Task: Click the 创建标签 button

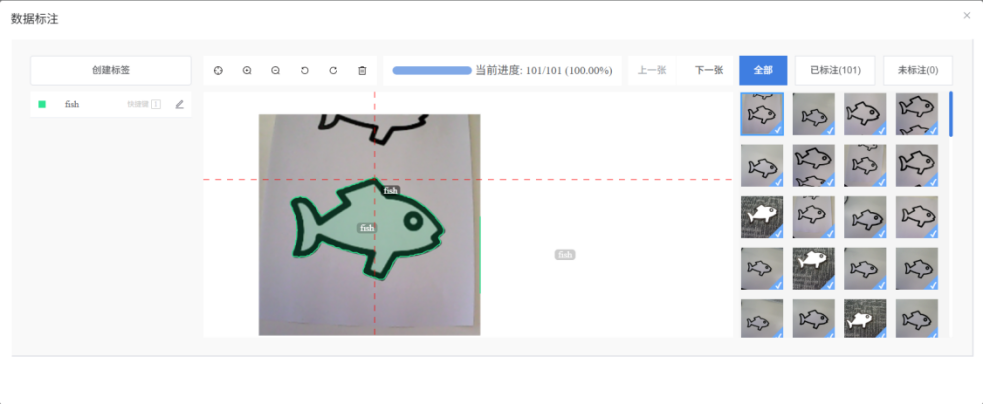Action: [x=111, y=70]
